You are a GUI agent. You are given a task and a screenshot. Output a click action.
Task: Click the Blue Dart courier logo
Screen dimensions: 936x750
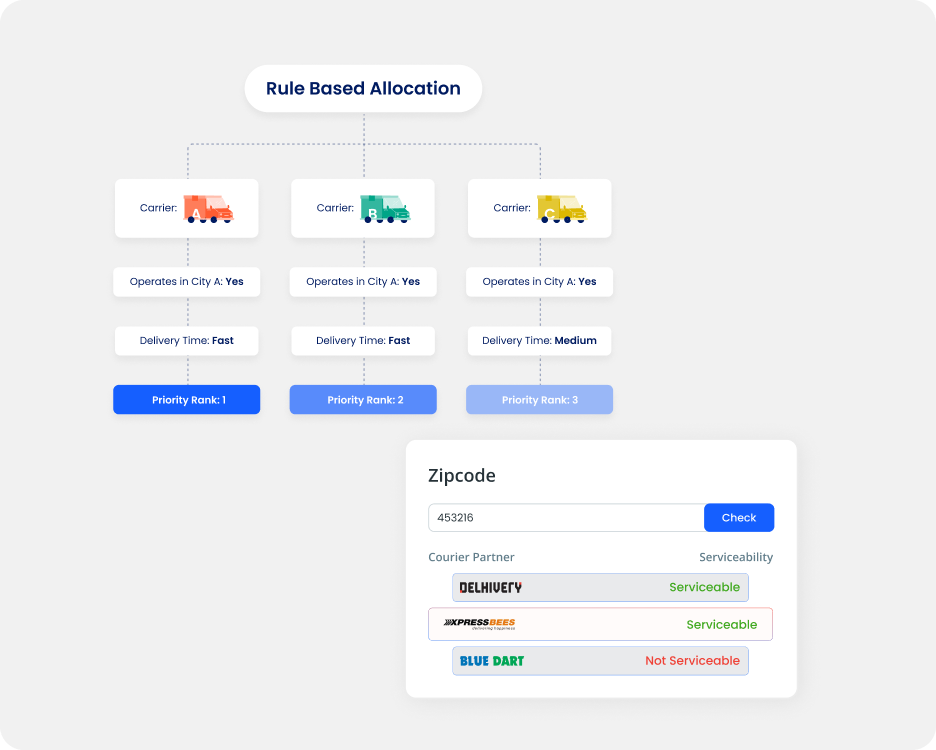[x=491, y=661]
